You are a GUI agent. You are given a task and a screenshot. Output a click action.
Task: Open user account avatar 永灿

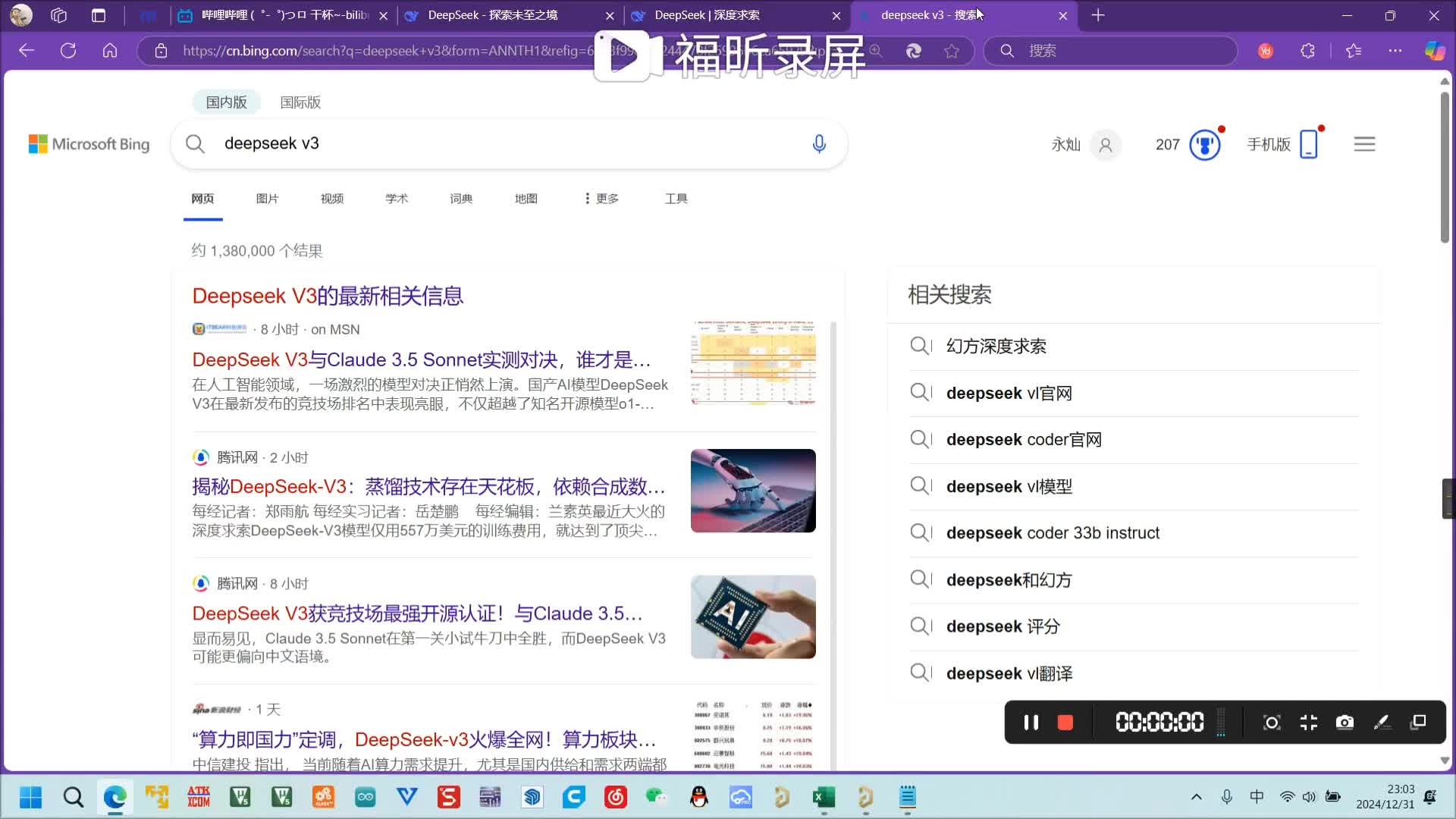pos(1106,144)
